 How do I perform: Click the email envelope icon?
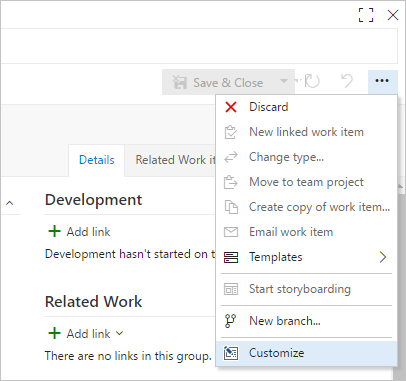pyautogui.click(x=231, y=232)
